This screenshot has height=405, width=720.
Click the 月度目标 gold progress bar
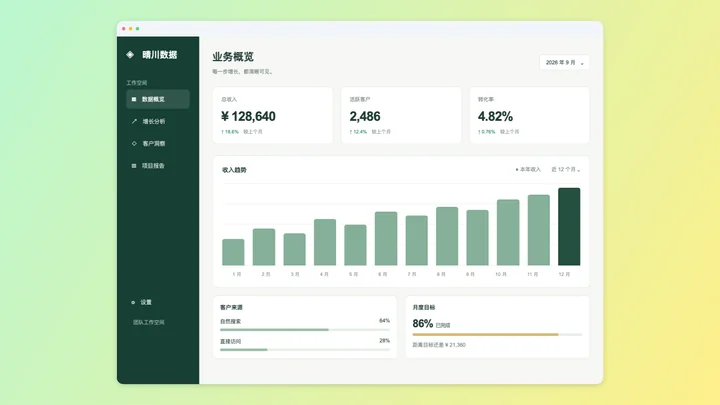click(x=497, y=335)
